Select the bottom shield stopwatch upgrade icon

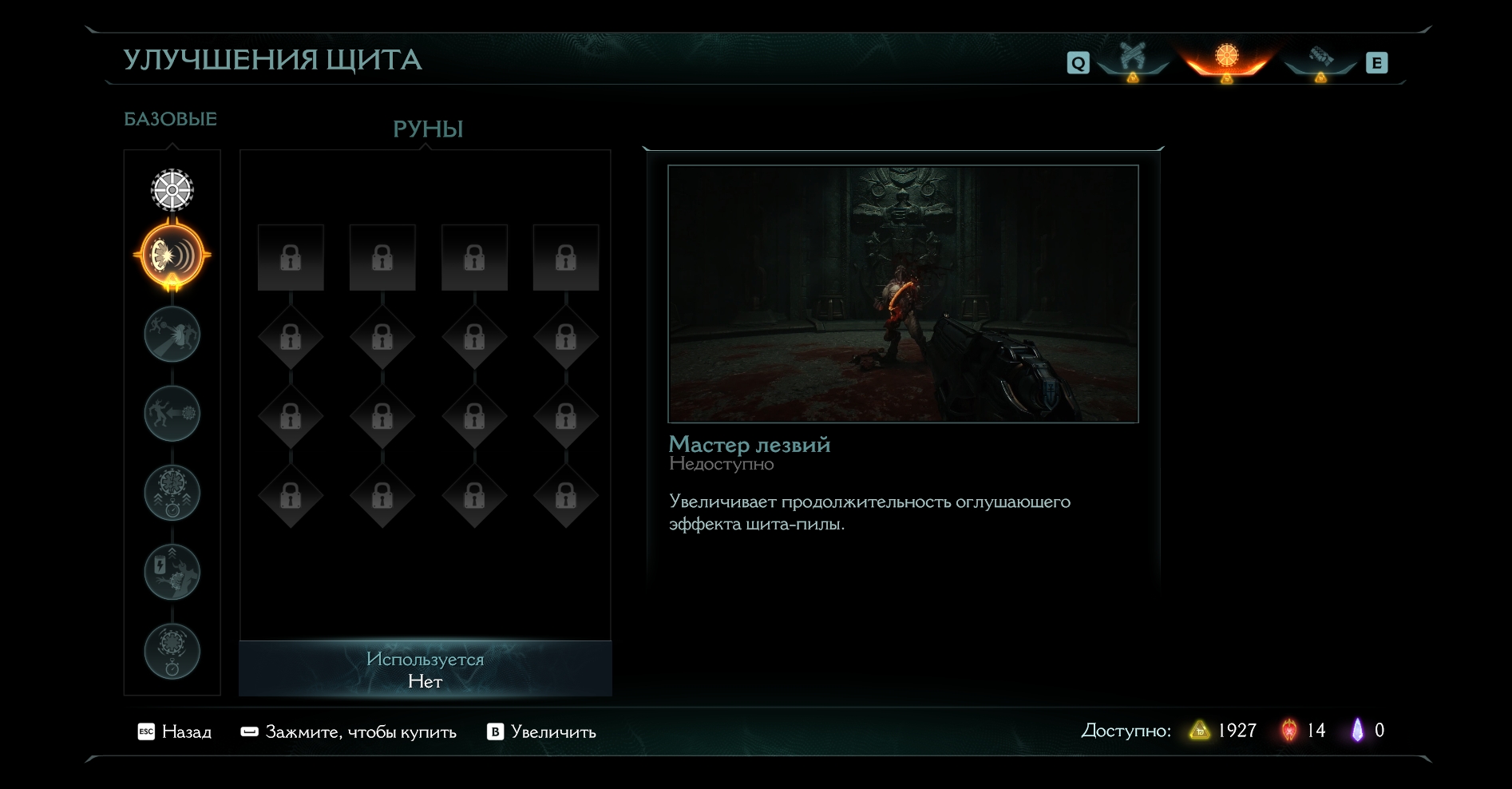[x=172, y=651]
